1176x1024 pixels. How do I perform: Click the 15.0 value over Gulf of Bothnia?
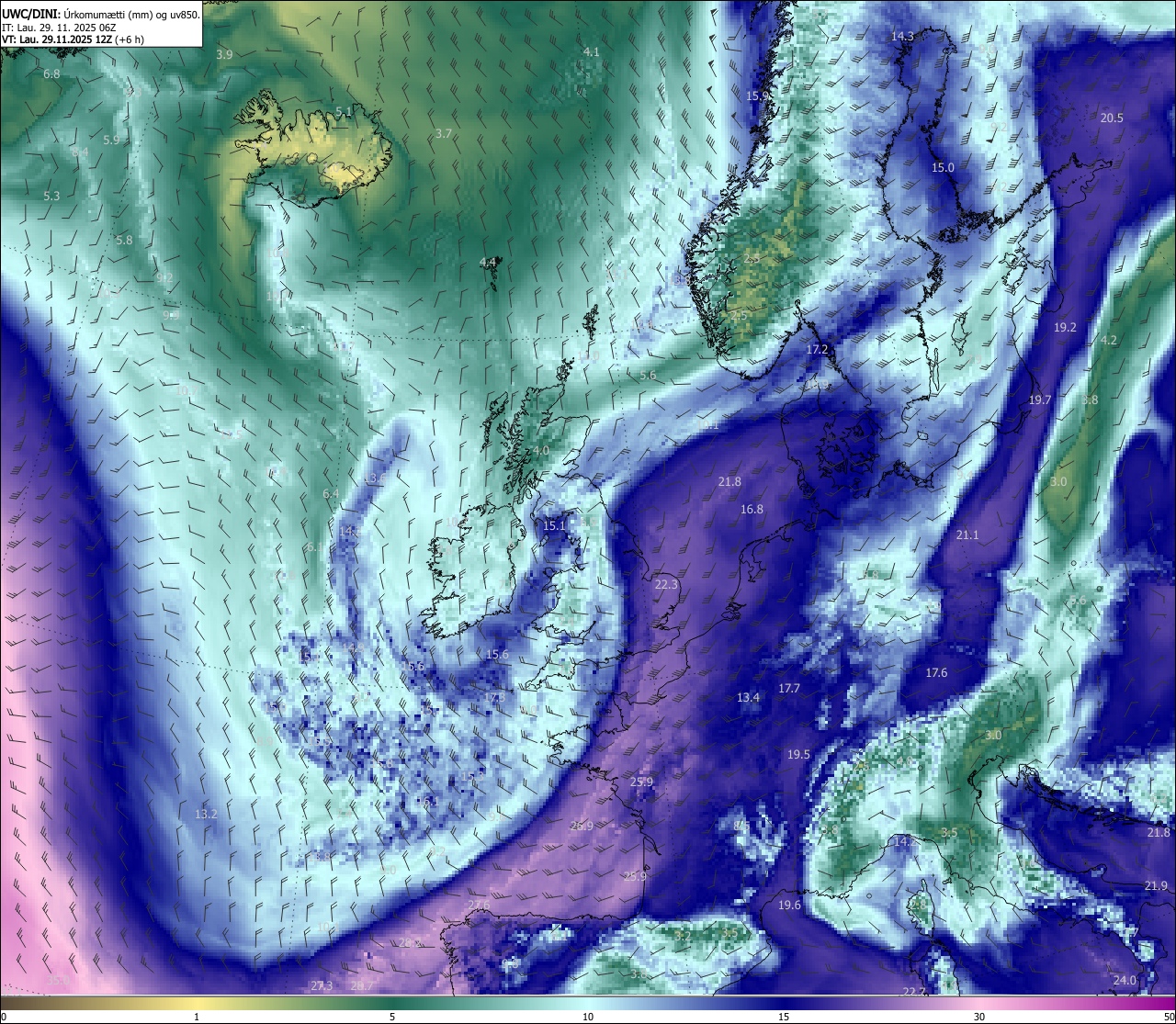[944, 167]
